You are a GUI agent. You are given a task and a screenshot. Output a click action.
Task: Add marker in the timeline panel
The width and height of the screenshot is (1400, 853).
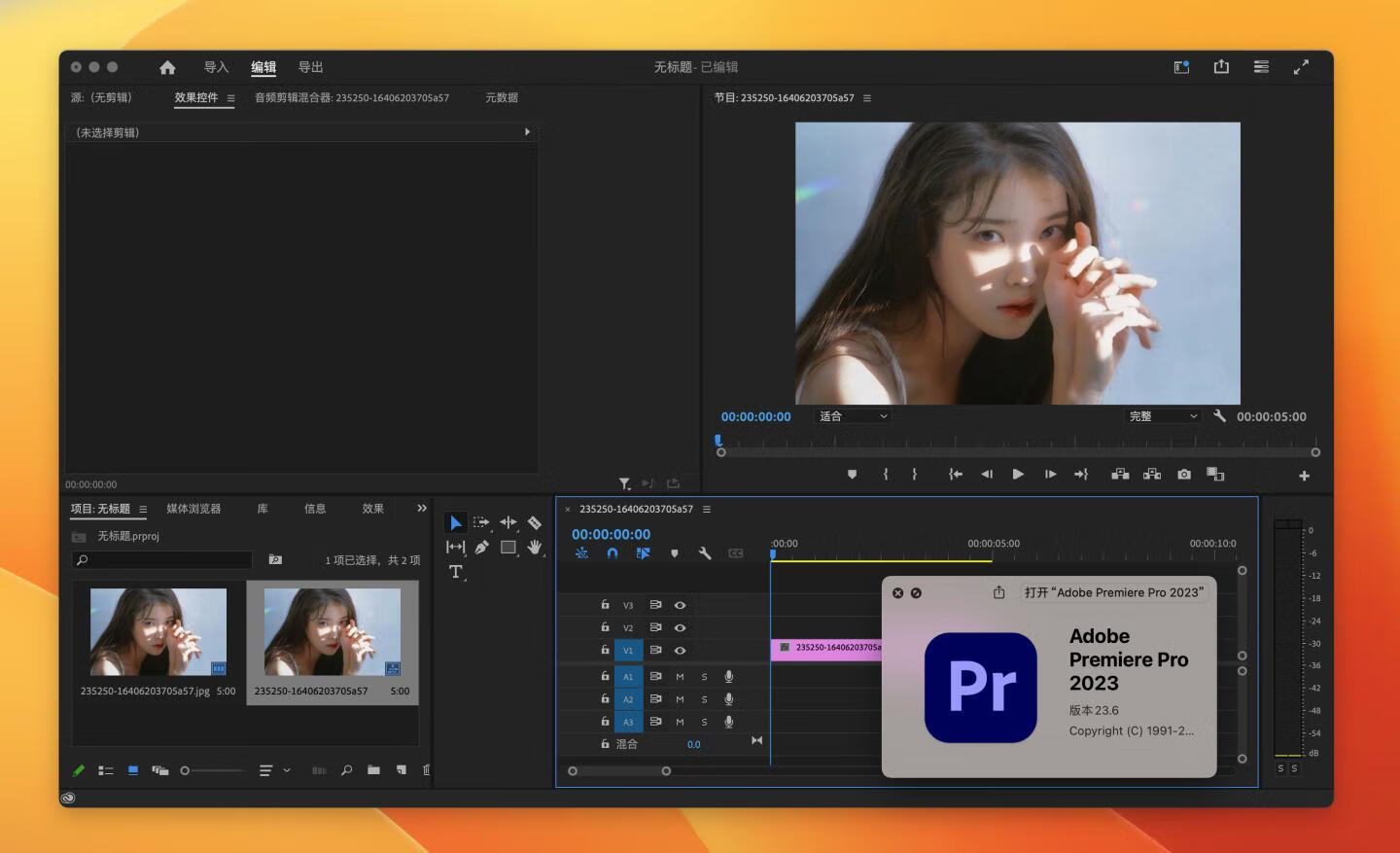pos(674,553)
